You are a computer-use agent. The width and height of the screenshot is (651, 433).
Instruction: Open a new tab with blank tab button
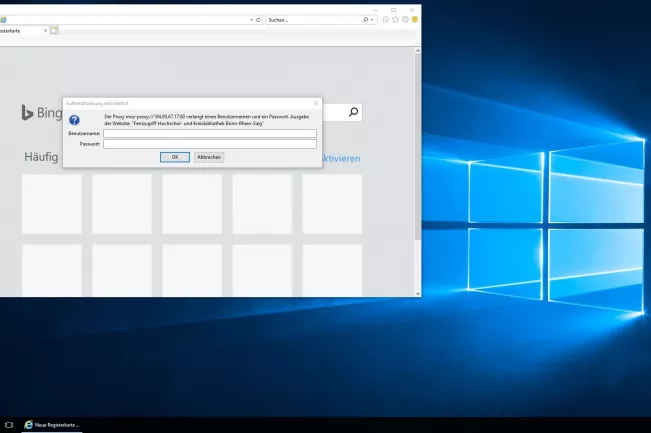[x=55, y=30]
